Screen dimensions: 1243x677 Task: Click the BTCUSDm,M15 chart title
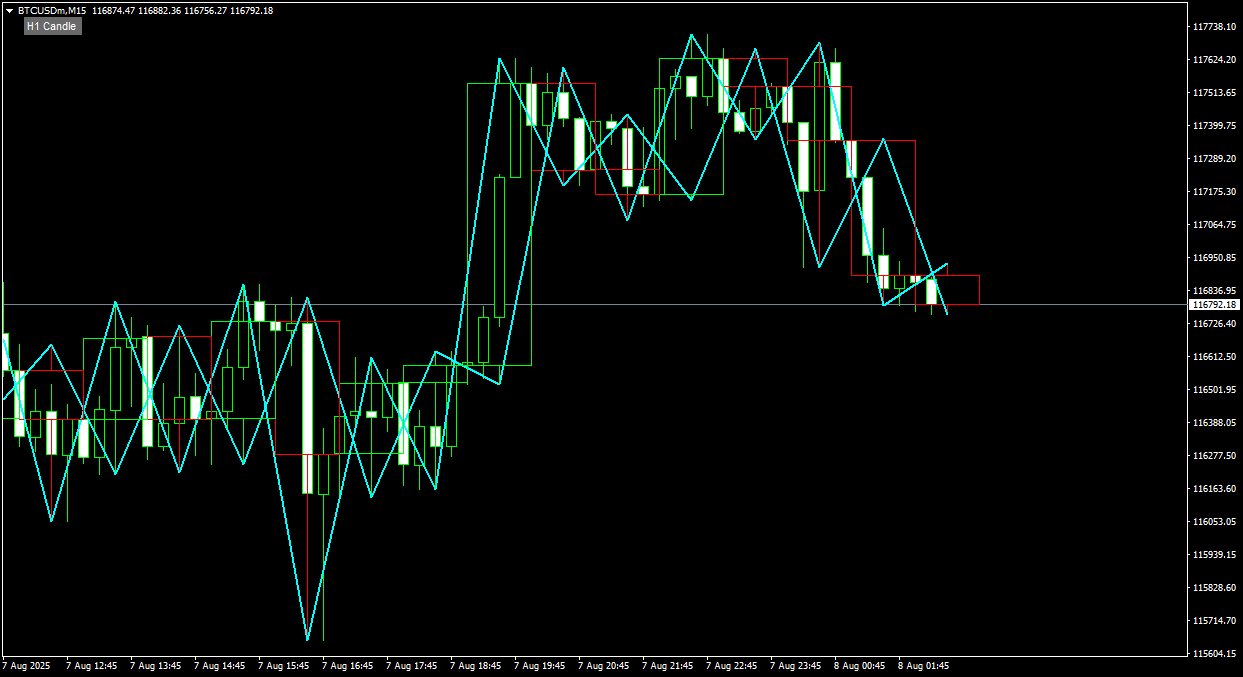click(x=51, y=11)
